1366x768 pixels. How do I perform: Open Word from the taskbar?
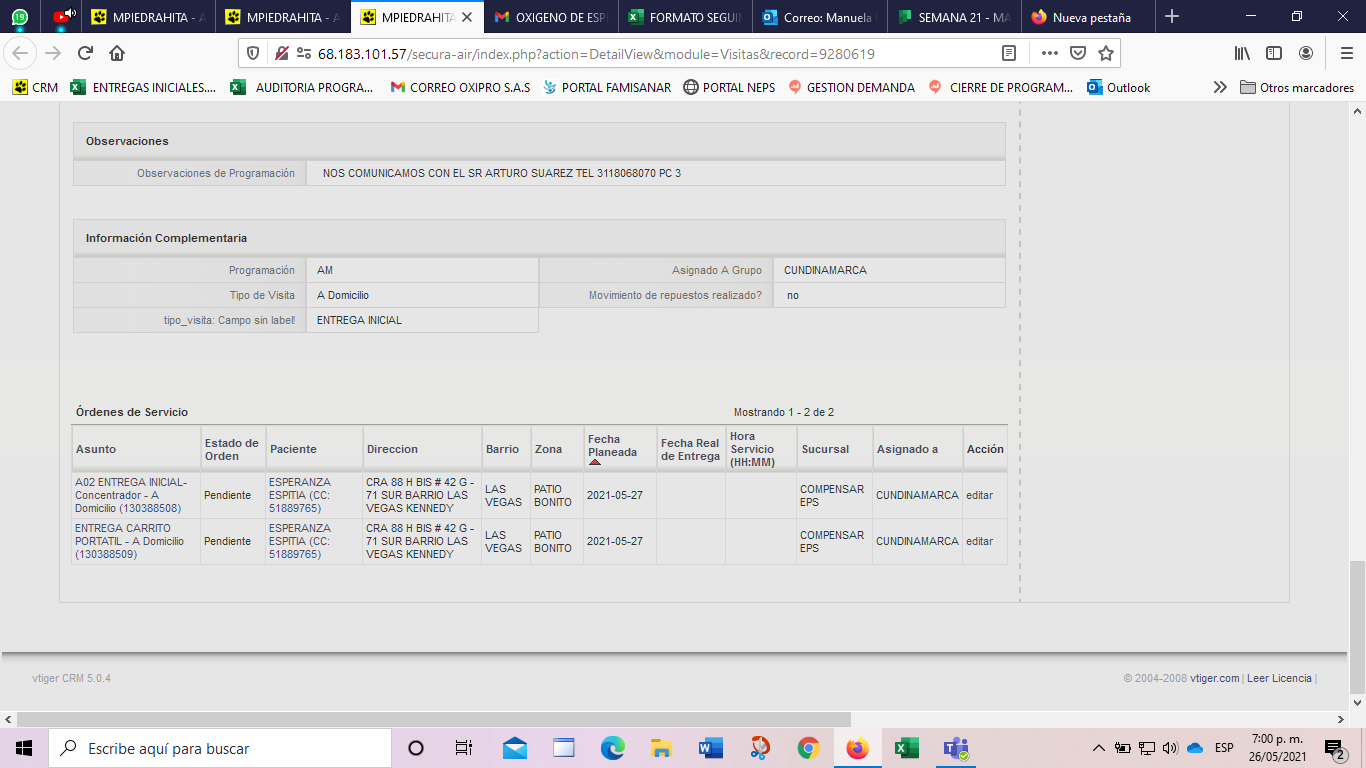point(710,748)
